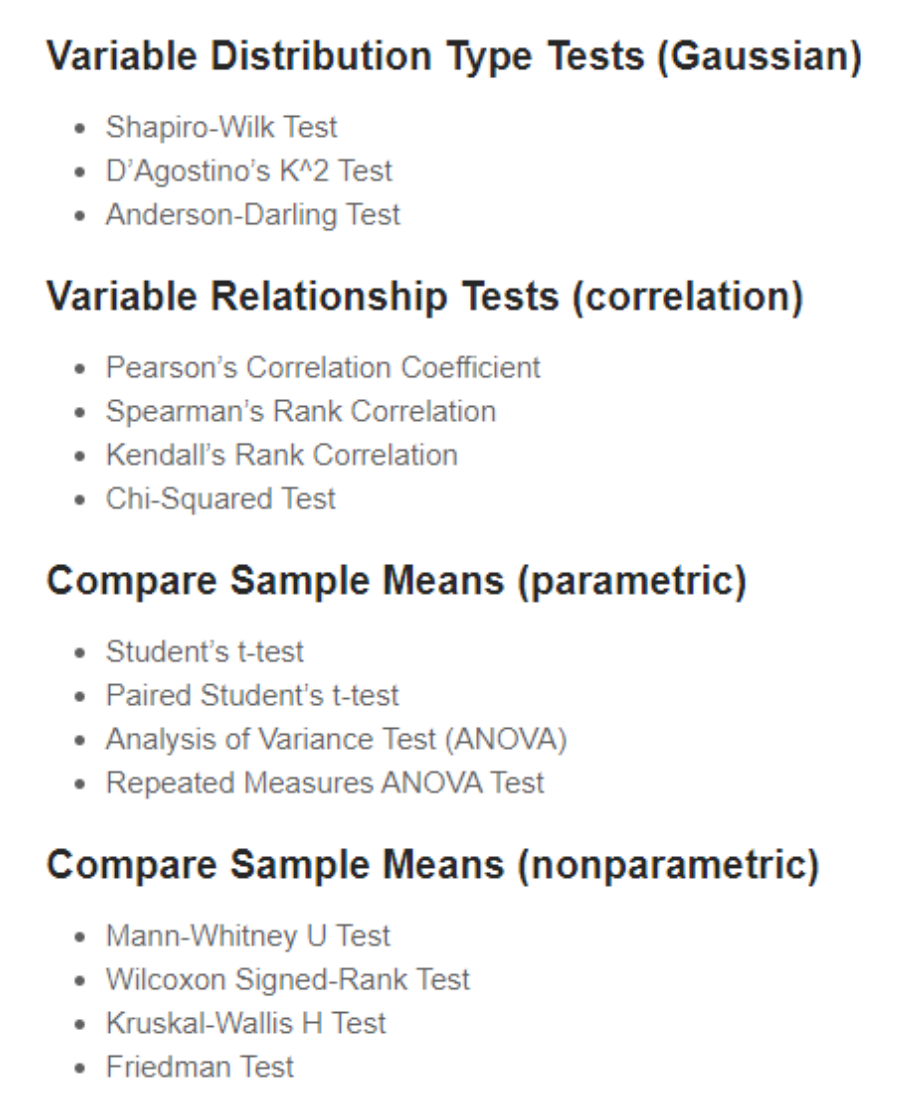The height and width of the screenshot is (1110, 910).
Task: Click the Variable Distribution Type Tests heading
Action: coord(454,57)
